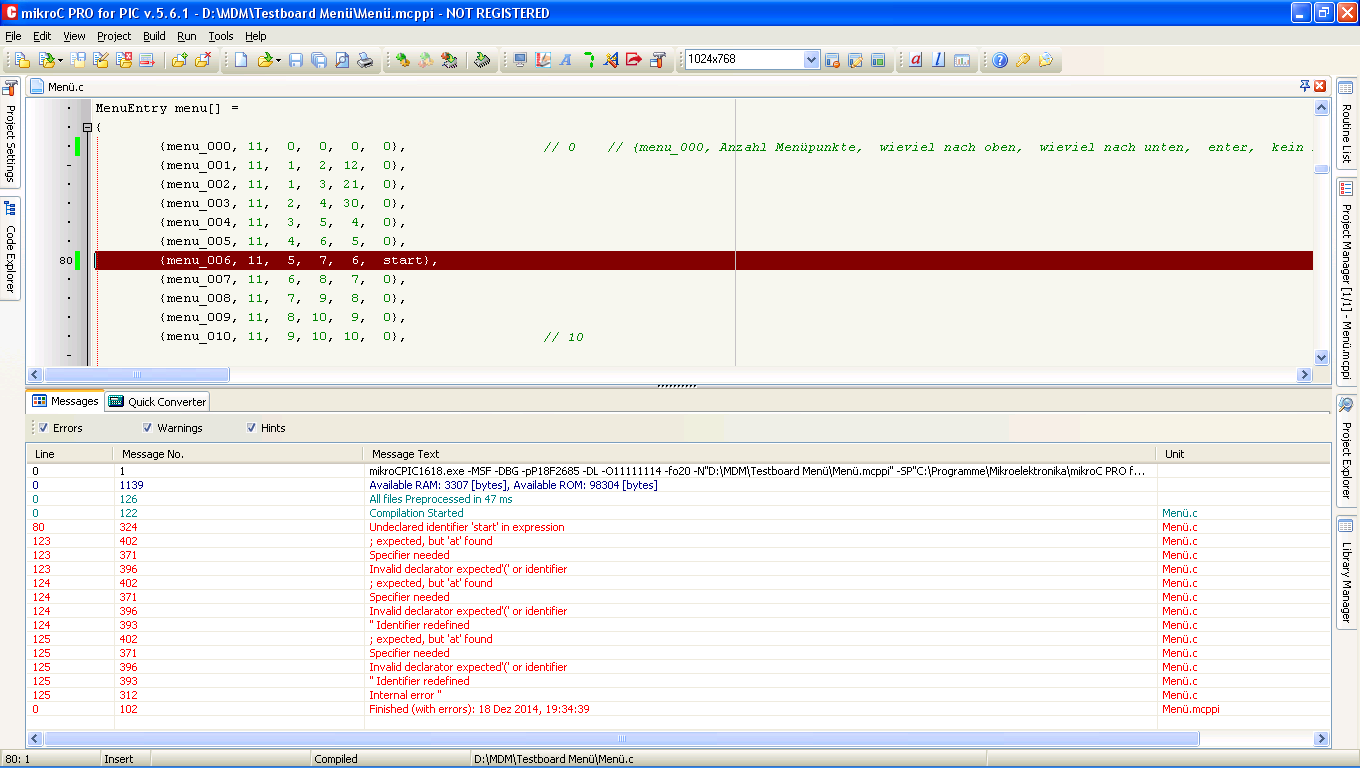Open Print Preview with magnifier icon
This screenshot has width=1360, height=768.
point(342,60)
